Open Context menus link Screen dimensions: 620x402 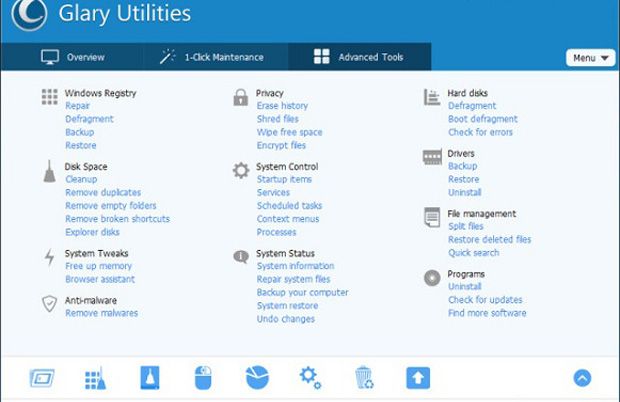click(288, 219)
